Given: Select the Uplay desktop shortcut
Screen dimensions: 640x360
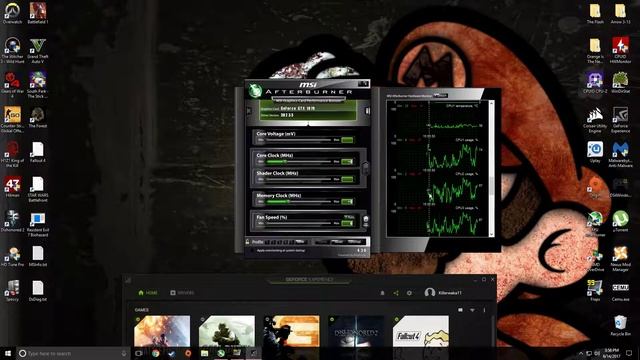Looking at the screenshot, I should [595, 152].
